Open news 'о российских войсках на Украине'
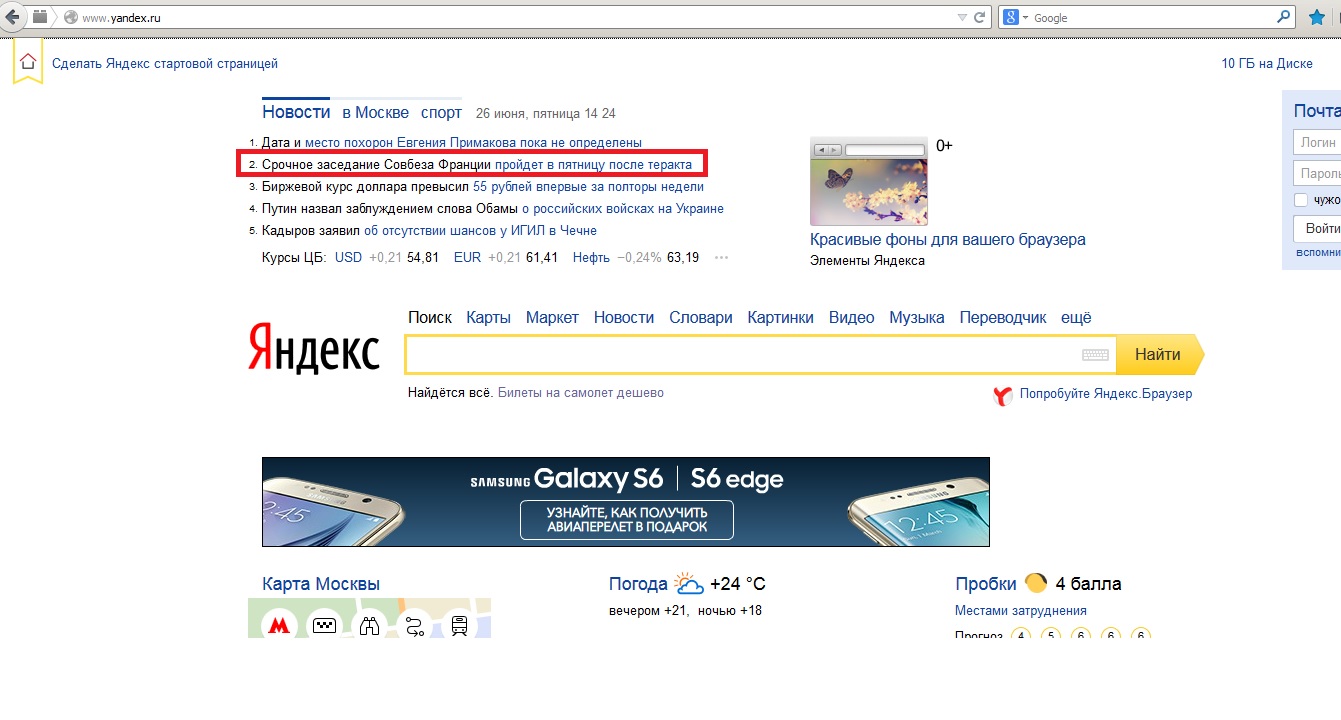1341x720 pixels. tap(623, 208)
